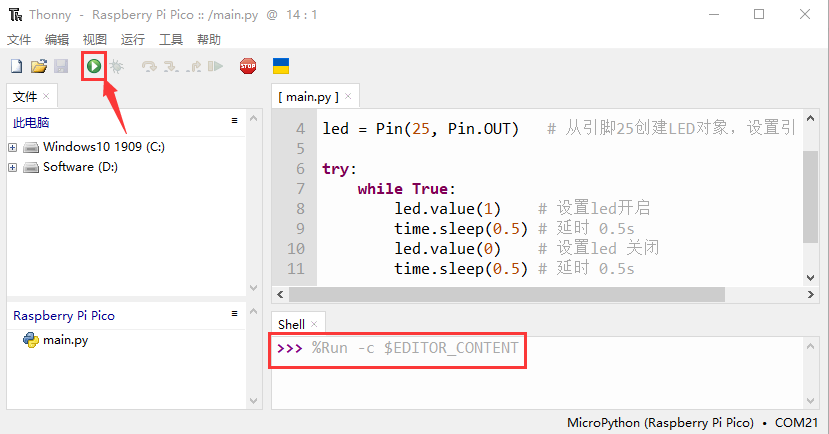Screen dimensions: 829x434
Task: Open the 编辑 menu
Action: point(57,40)
